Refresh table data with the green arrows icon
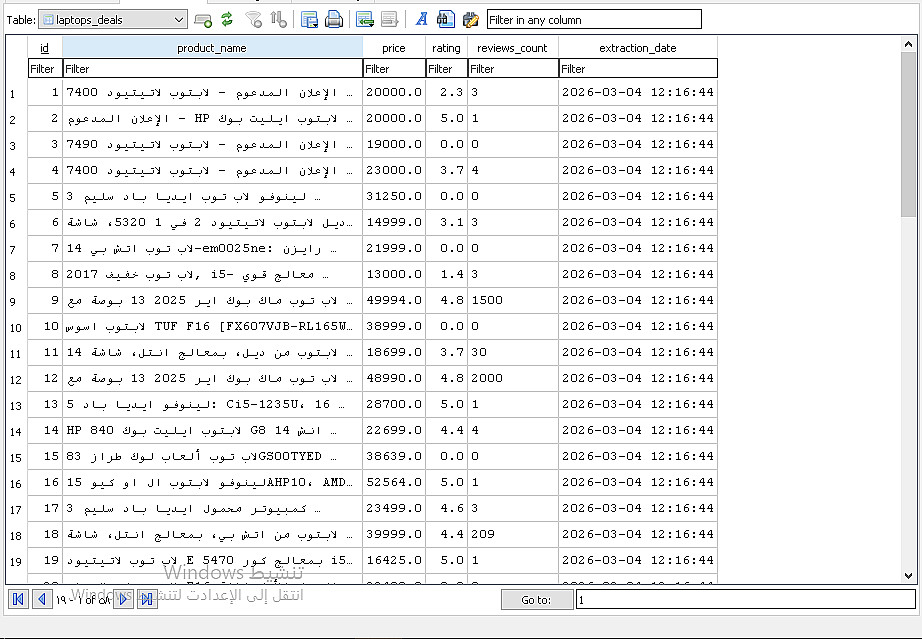 227,19
